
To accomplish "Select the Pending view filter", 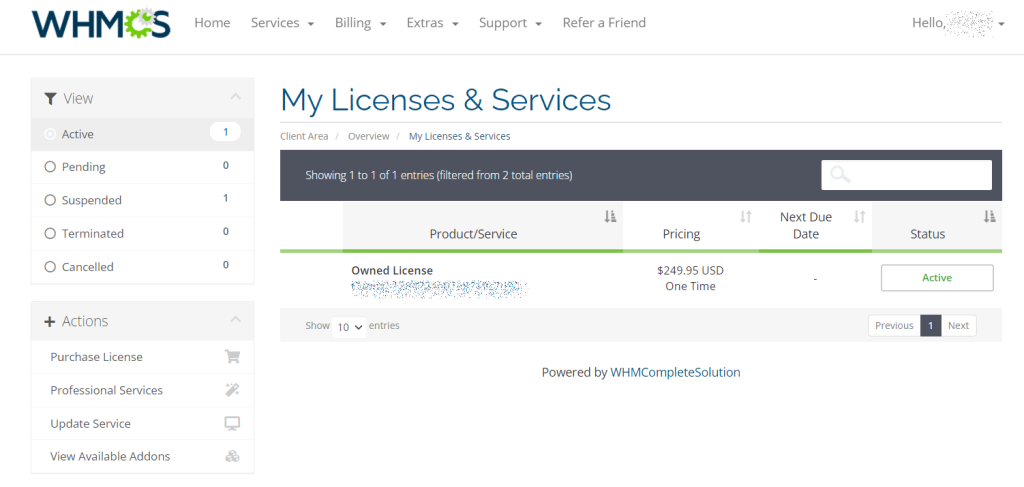I will [x=142, y=167].
